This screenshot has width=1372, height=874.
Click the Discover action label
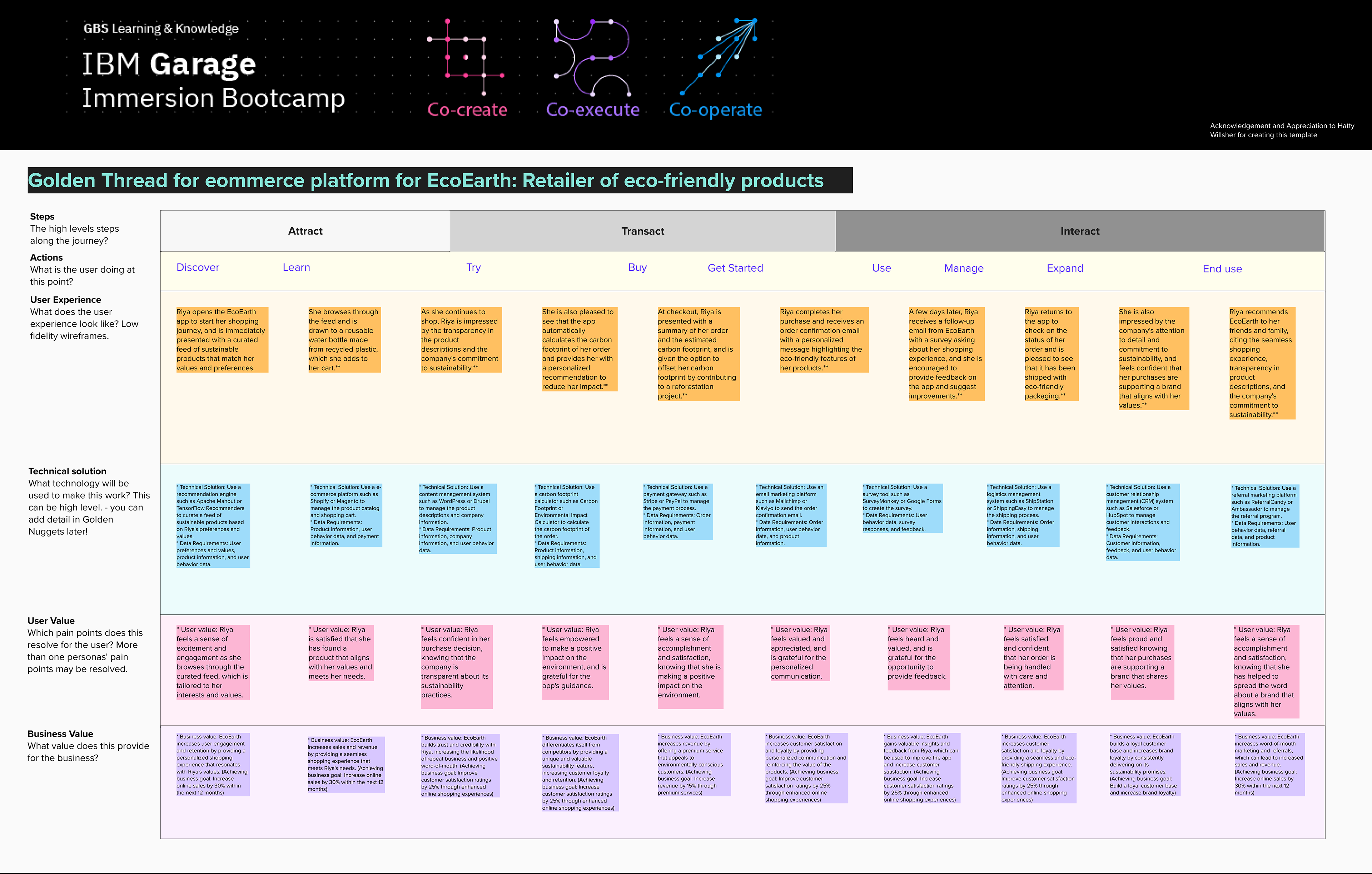coord(198,267)
